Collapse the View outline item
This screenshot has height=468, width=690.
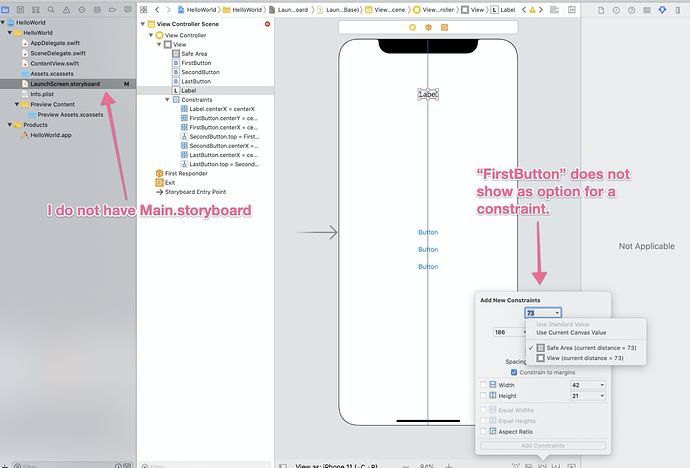pyautogui.click(x=159, y=44)
